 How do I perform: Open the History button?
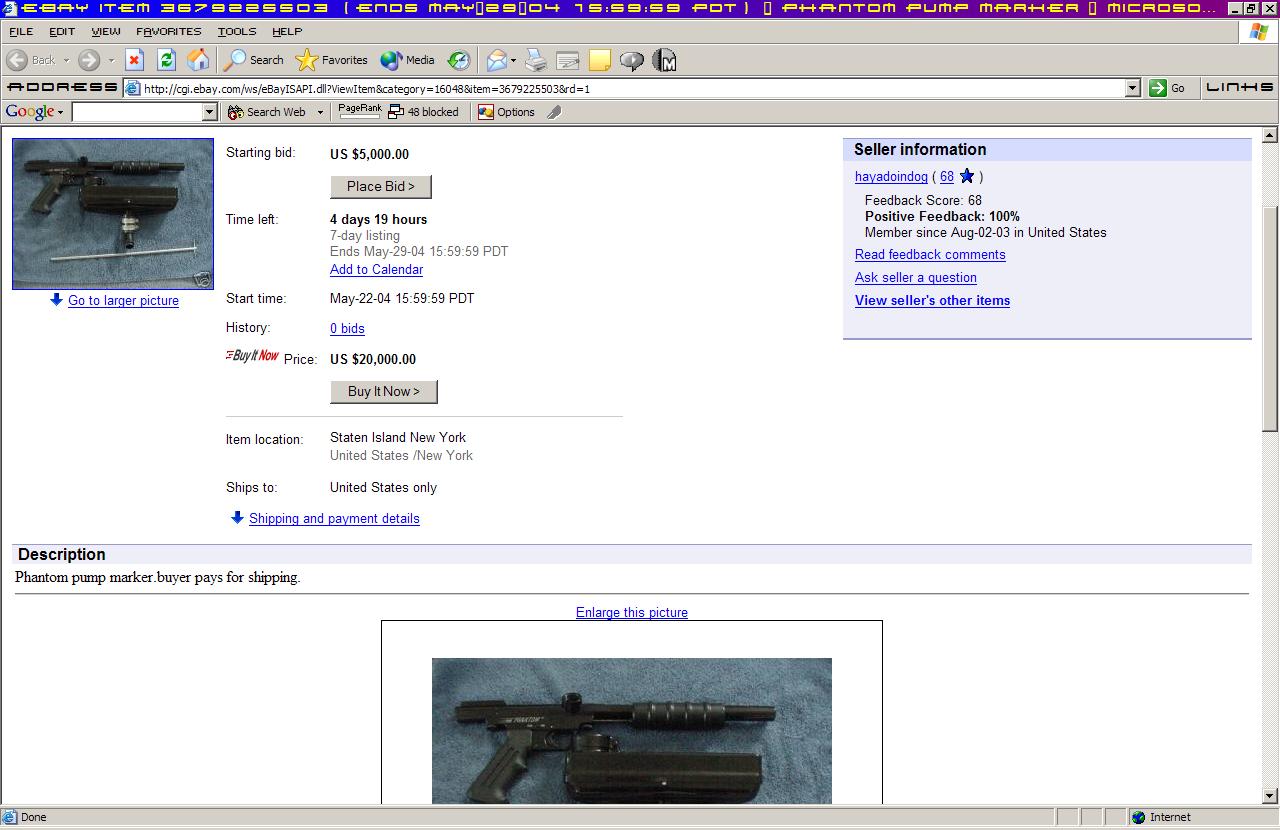point(458,60)
